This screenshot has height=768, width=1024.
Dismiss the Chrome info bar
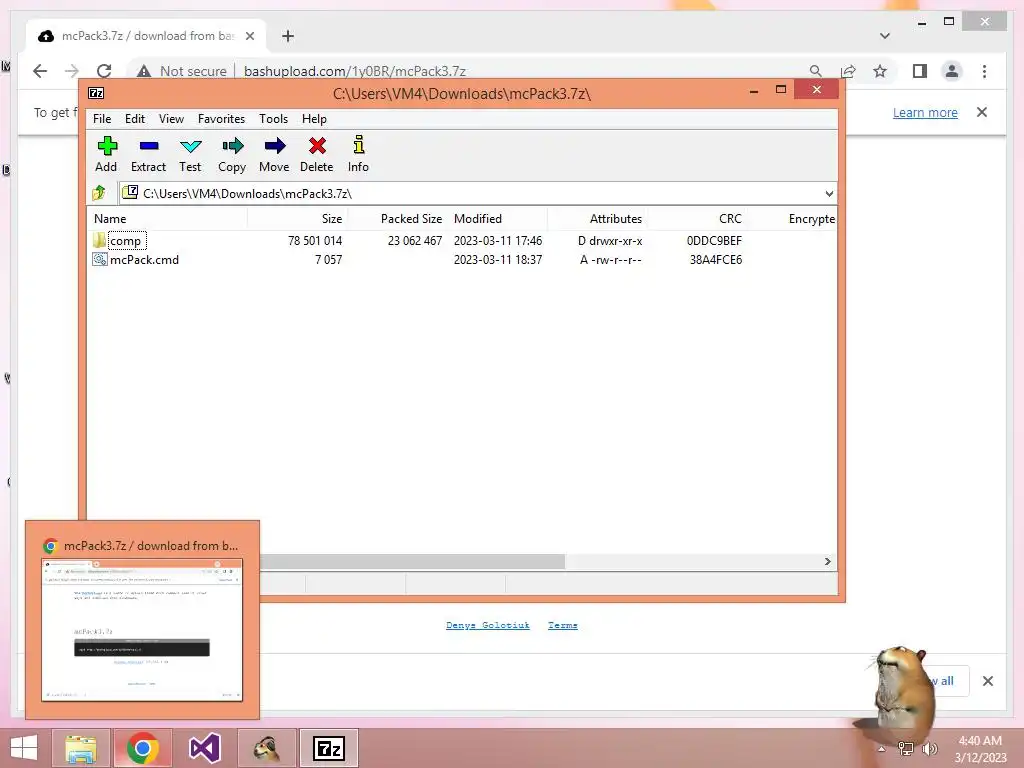coord(982,112)
